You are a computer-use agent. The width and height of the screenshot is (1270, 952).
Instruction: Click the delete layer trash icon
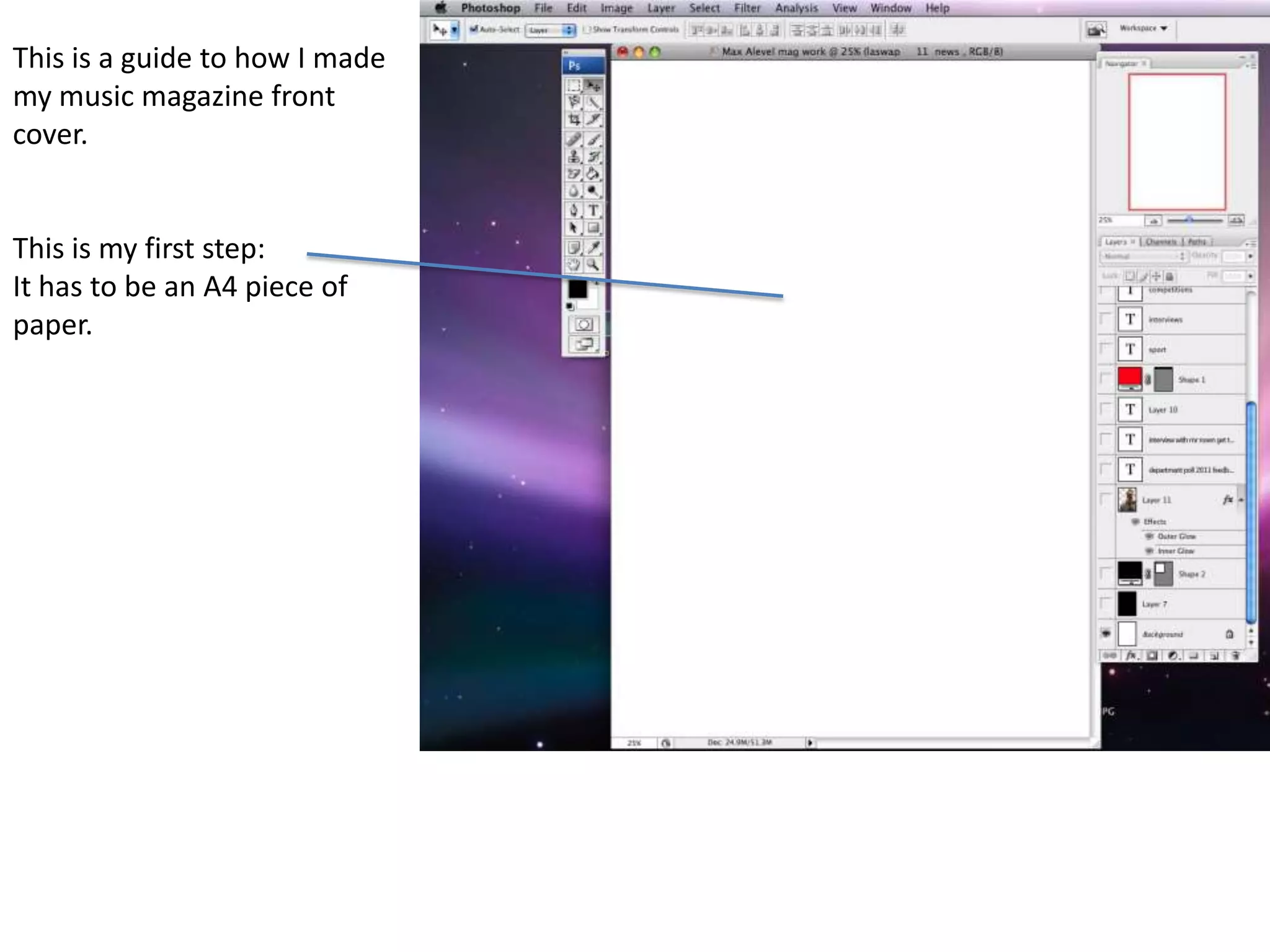pos(1235,655)
